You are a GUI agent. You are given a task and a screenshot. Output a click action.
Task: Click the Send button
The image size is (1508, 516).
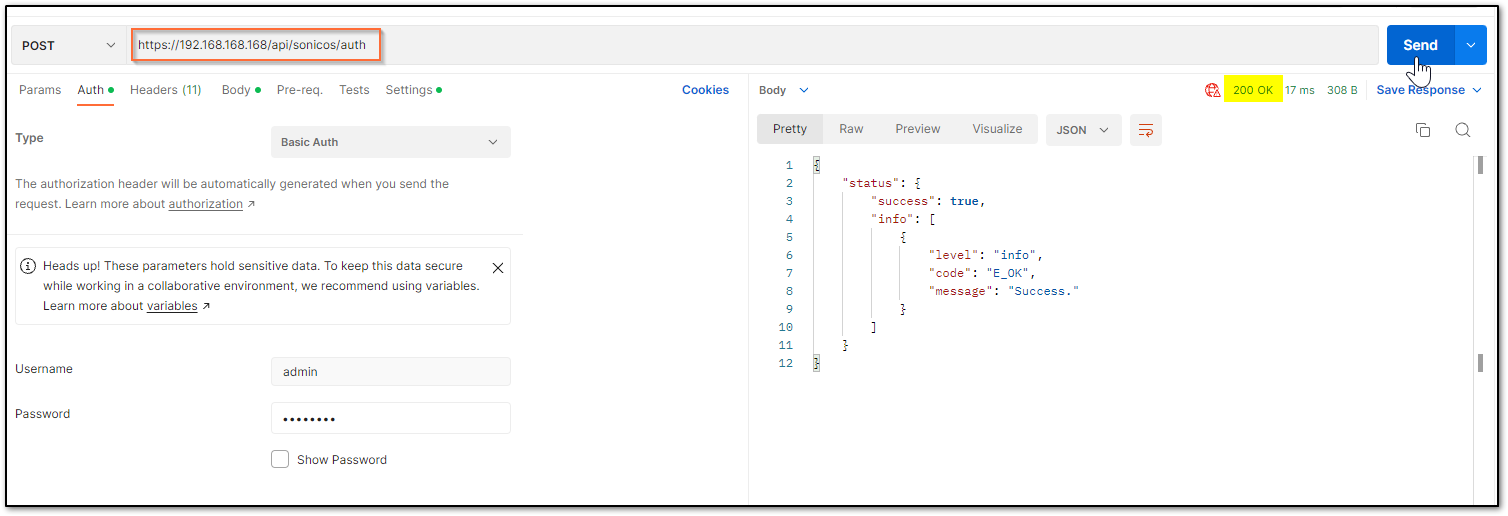1420,45
